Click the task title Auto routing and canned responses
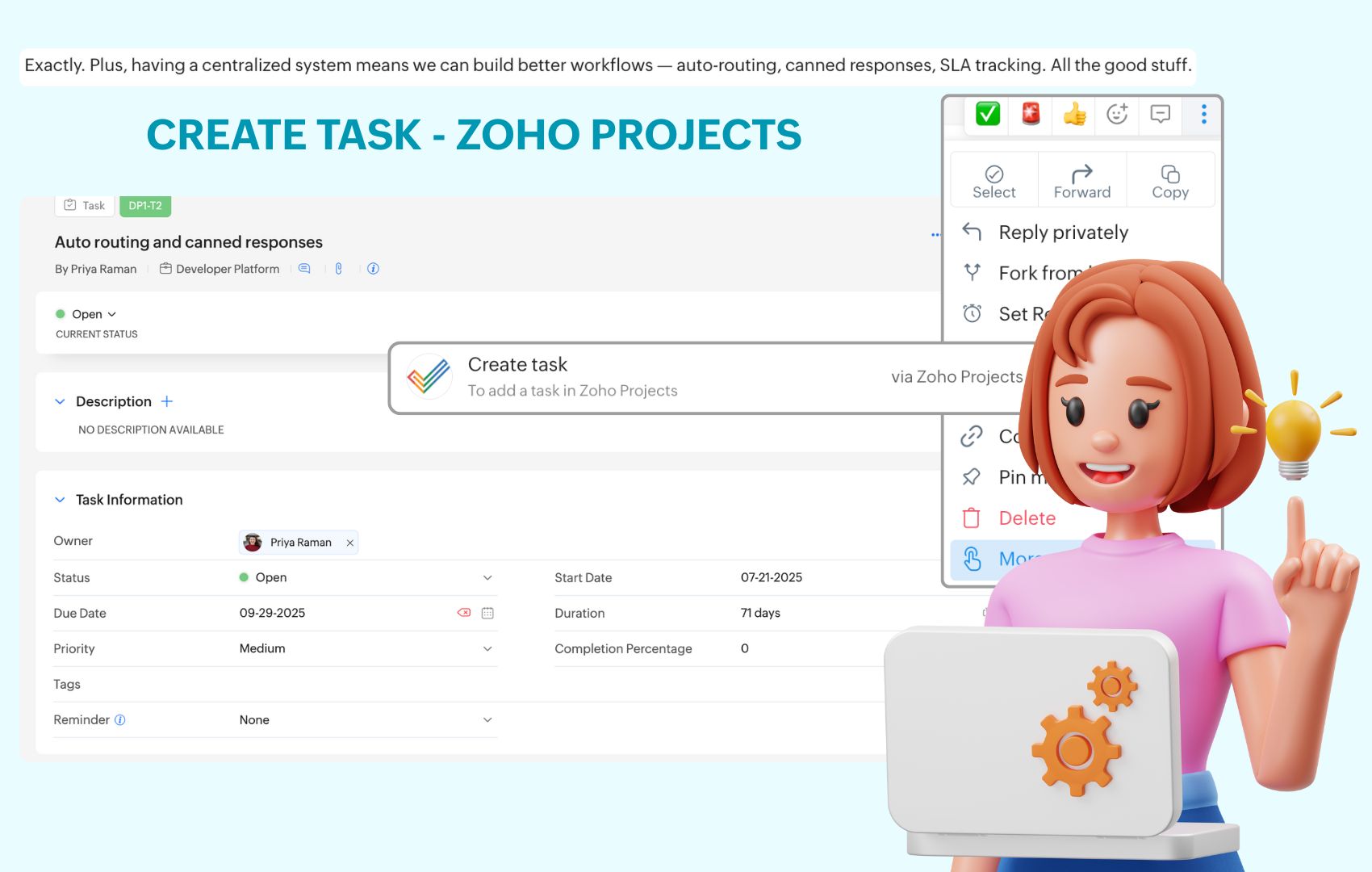Image resolution: width=1372 pixels, height=872 pixels. 189,242
